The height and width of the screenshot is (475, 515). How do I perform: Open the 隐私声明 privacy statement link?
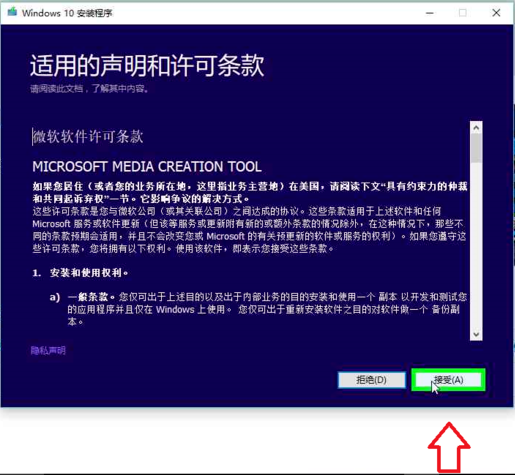tap(48, 350)
